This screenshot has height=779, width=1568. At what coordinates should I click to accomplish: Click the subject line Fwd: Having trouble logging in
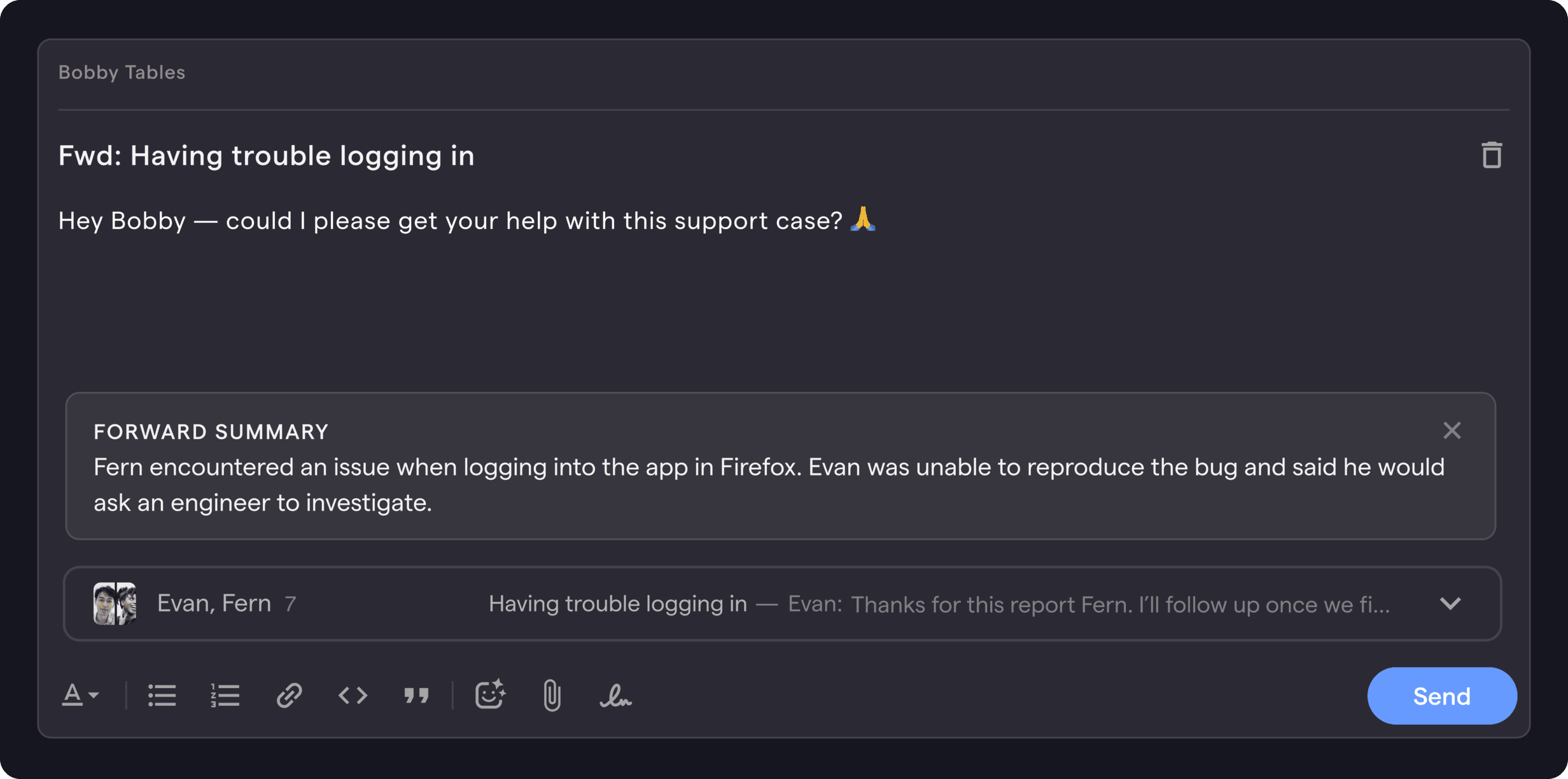(x=267, y=156)
